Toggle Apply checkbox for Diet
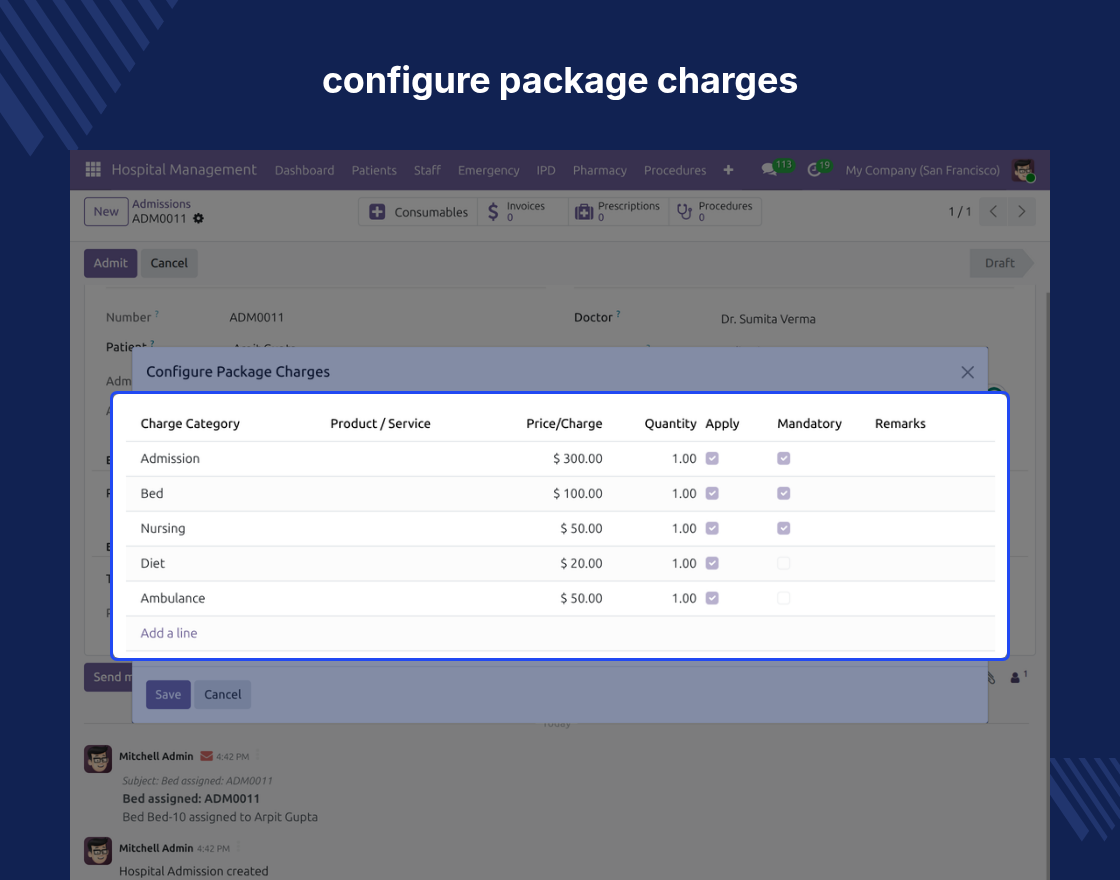Image resolution: width=1120 pixels, height=880 pixels. pyautogui.click(x=712, y=564)
